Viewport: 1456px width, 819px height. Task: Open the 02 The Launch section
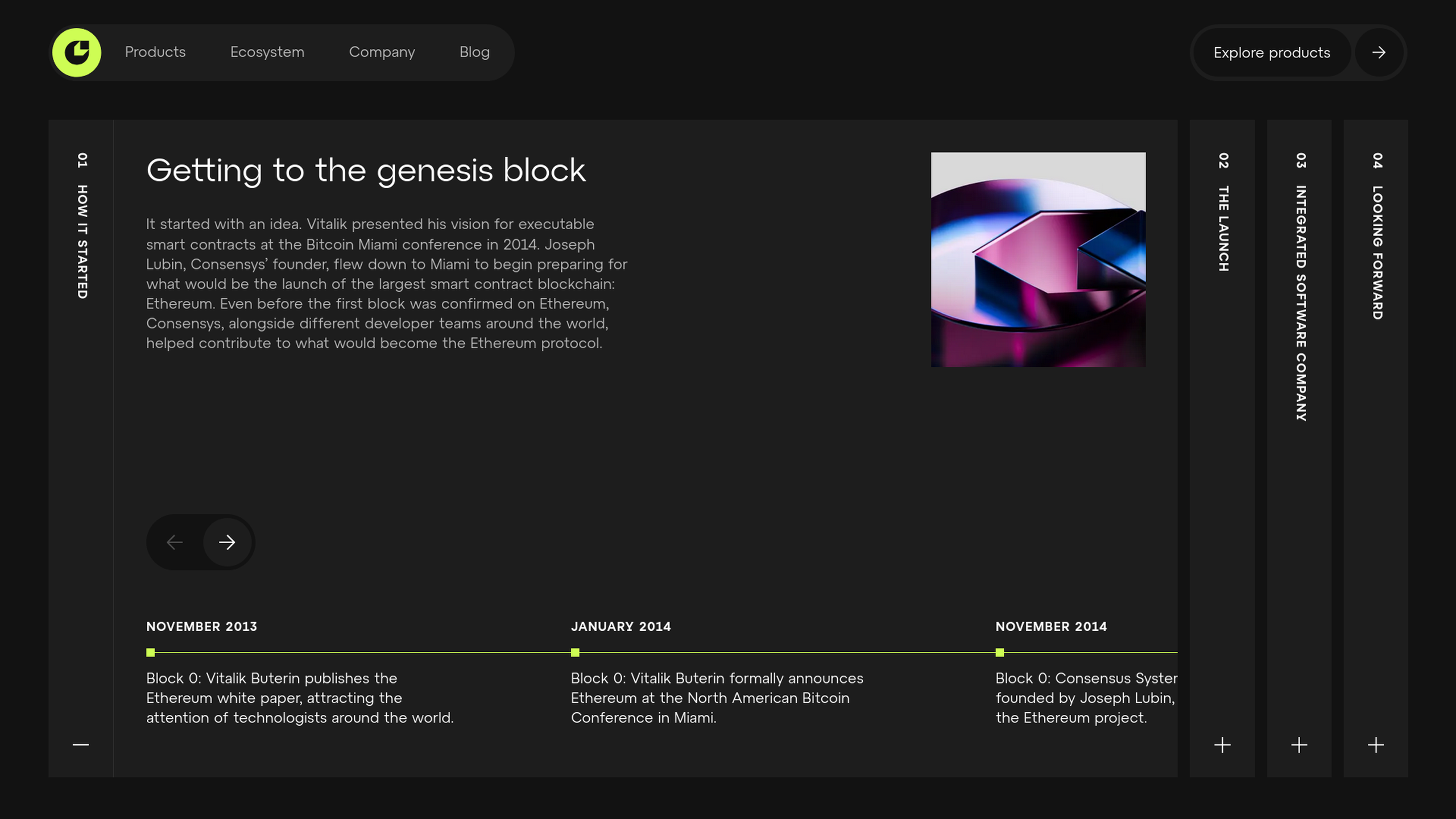click(1223, 212)
